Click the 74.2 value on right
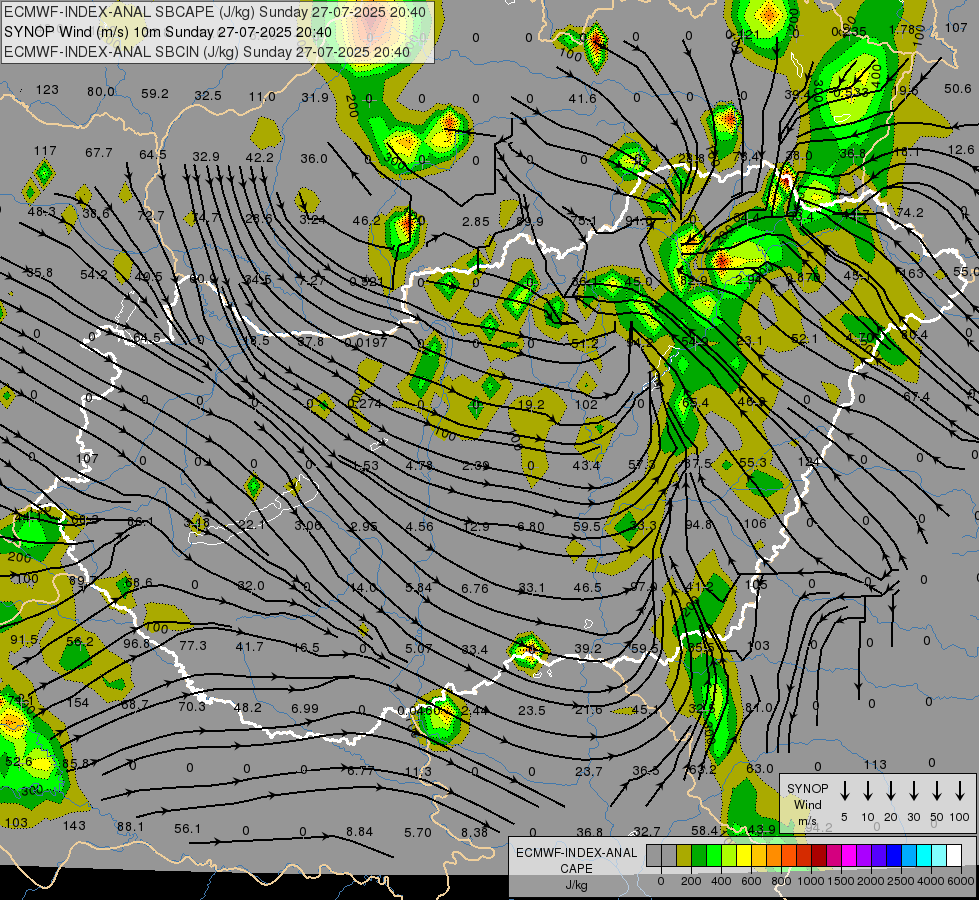The image size is (979, 900). (910, 212)
